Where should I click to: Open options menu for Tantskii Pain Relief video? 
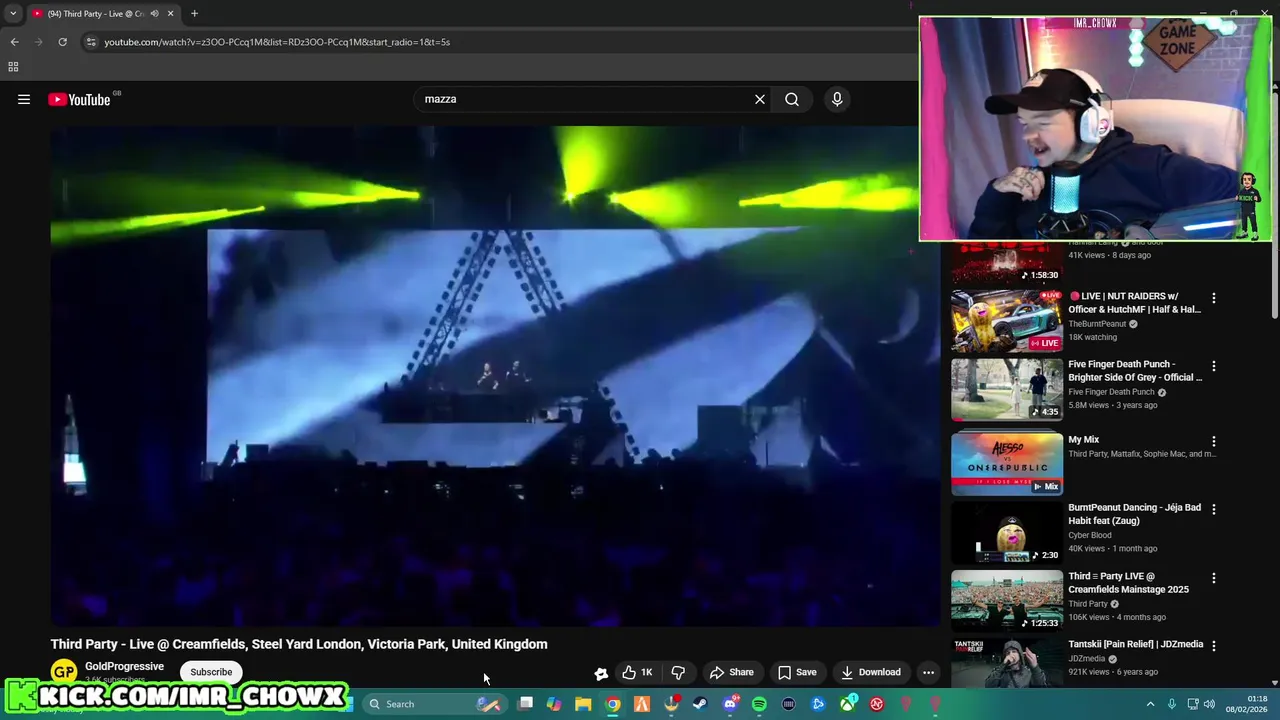(x=1214, y=646)
